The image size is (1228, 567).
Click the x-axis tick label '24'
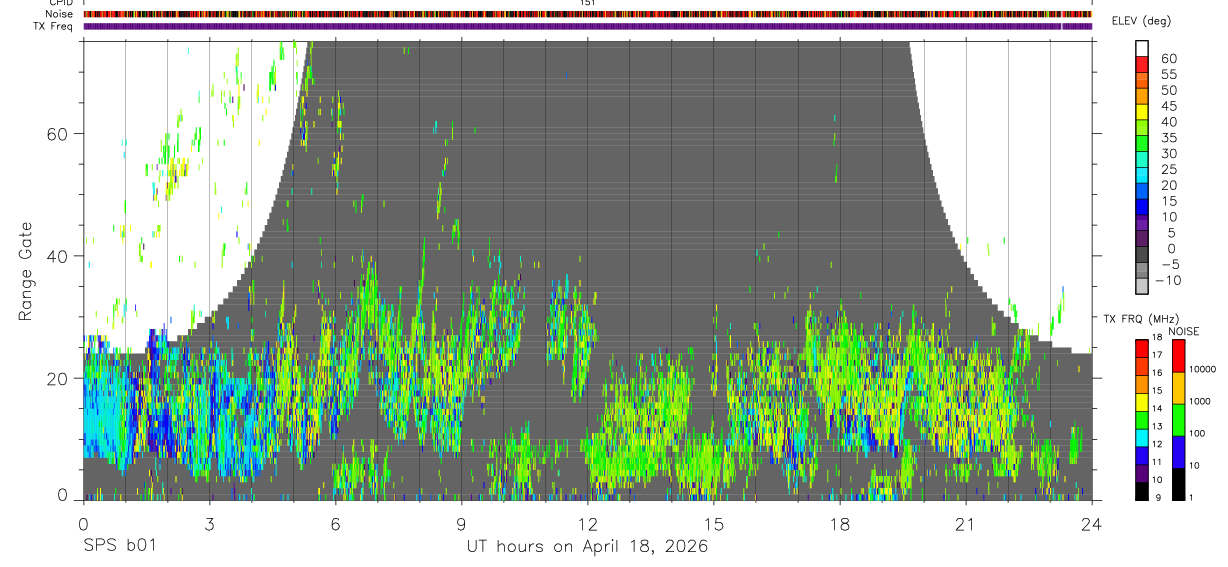pos(1092,525)
